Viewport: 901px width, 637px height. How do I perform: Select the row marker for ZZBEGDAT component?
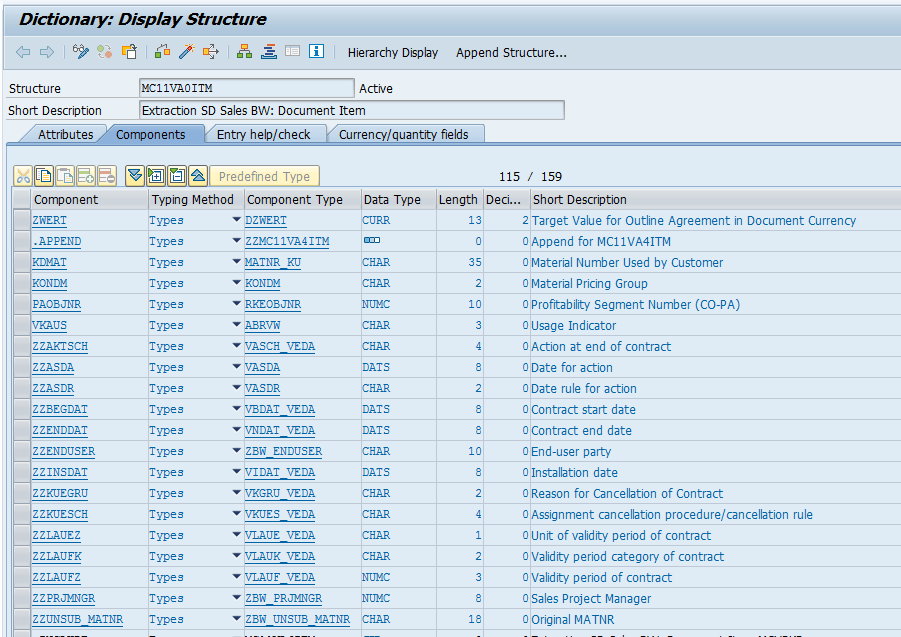point(20,409)
